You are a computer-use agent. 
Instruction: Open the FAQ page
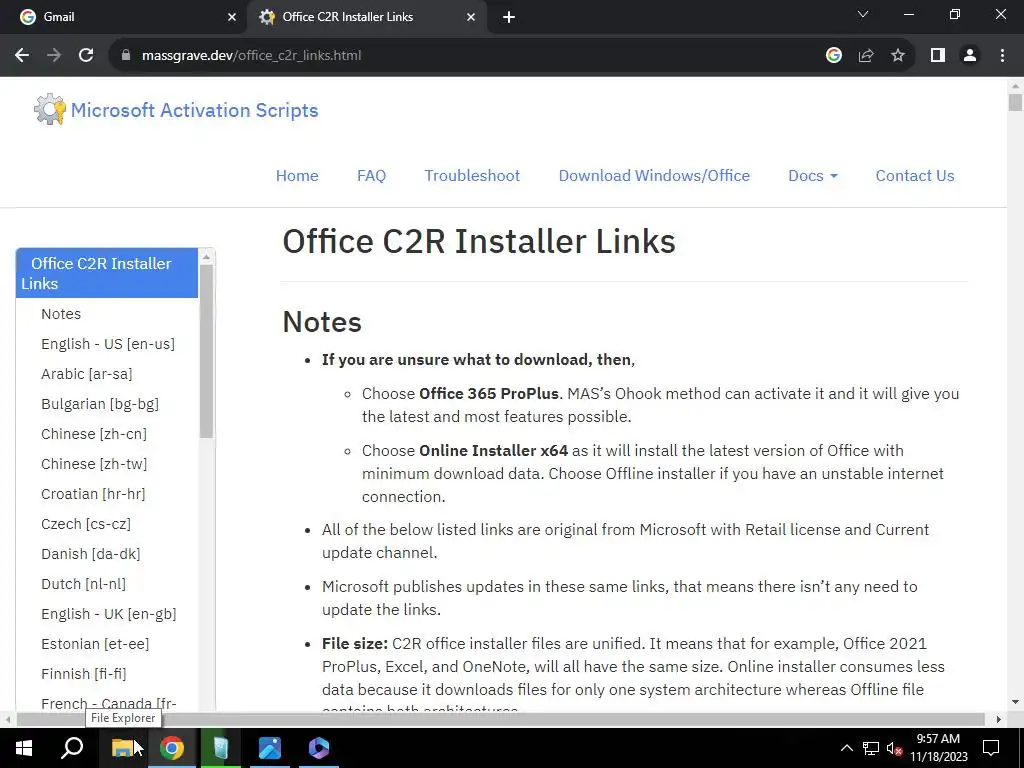(372, 176)
